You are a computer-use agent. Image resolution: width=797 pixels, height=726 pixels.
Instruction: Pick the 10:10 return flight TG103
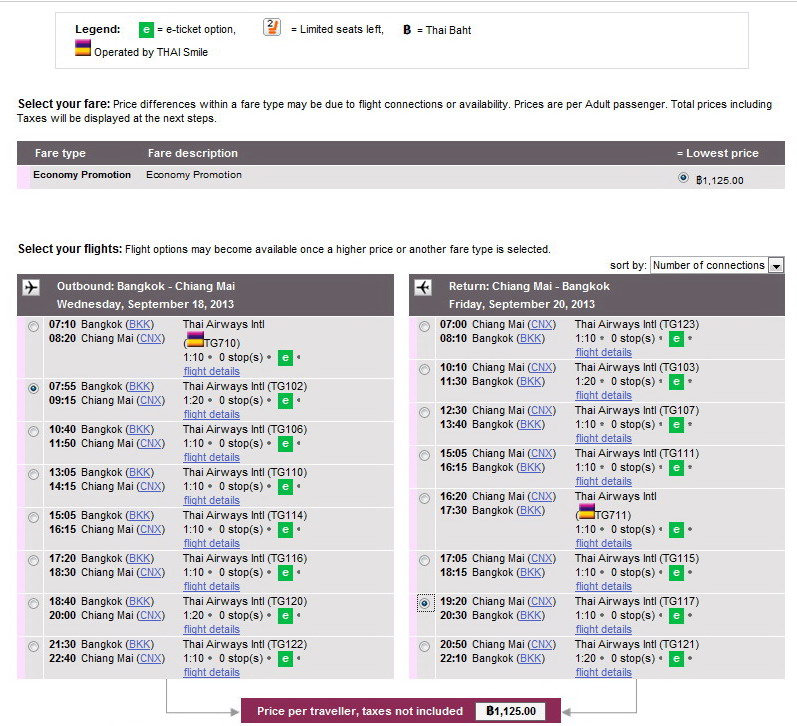click(x=424, y=370)
